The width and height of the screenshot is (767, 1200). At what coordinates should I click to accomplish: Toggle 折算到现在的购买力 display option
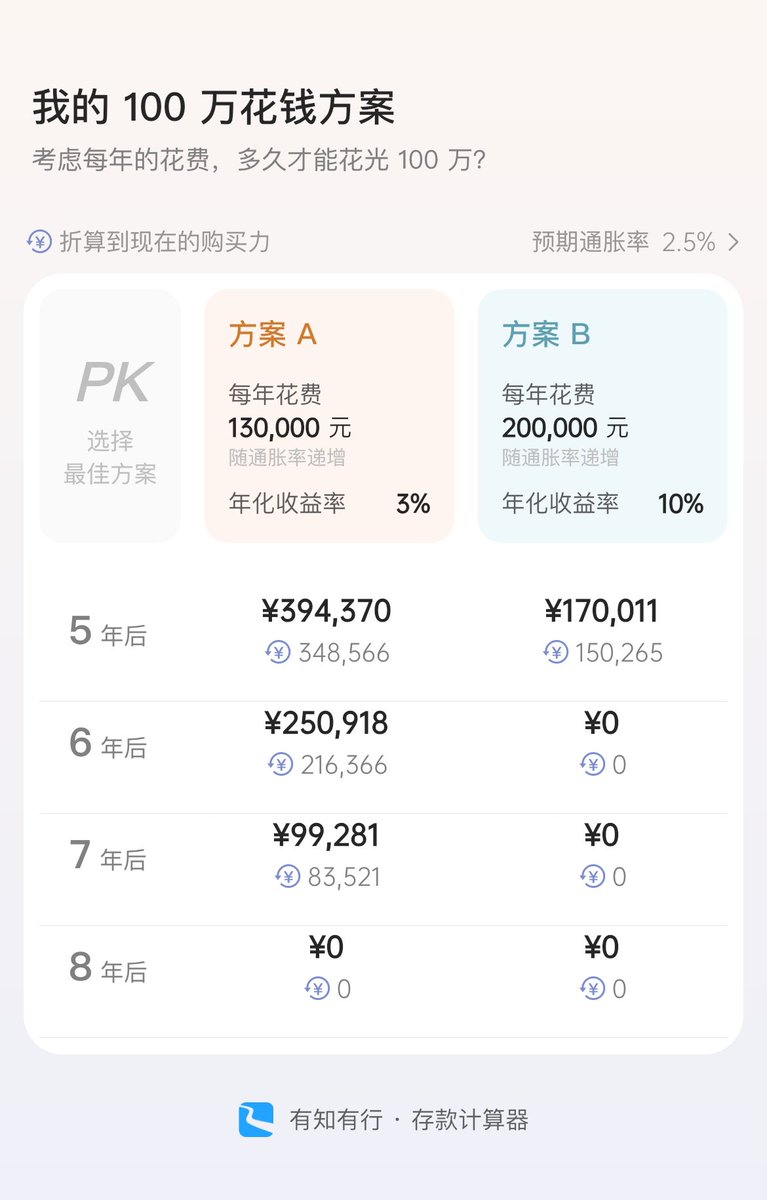[x=149, y=242]
